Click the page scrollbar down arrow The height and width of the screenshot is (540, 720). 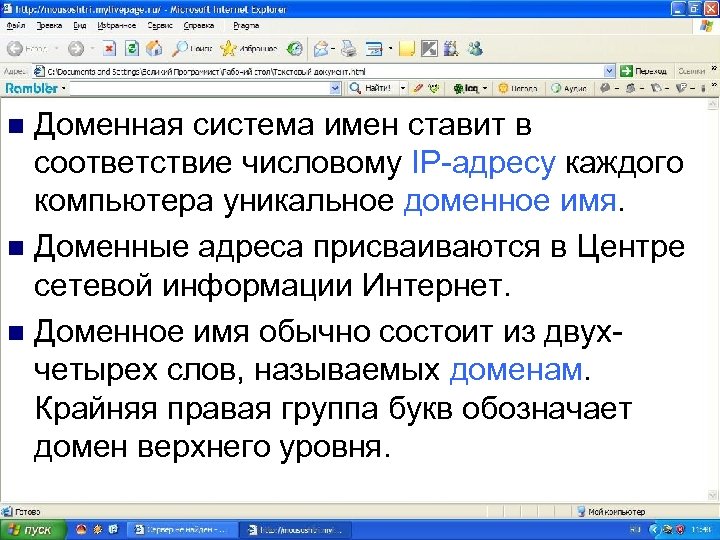point(713,495)
